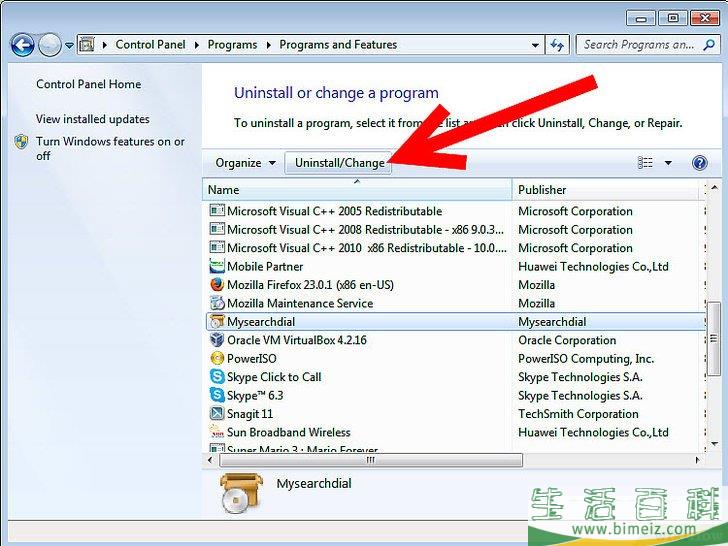Click the change view icon

tap(645, 162)
